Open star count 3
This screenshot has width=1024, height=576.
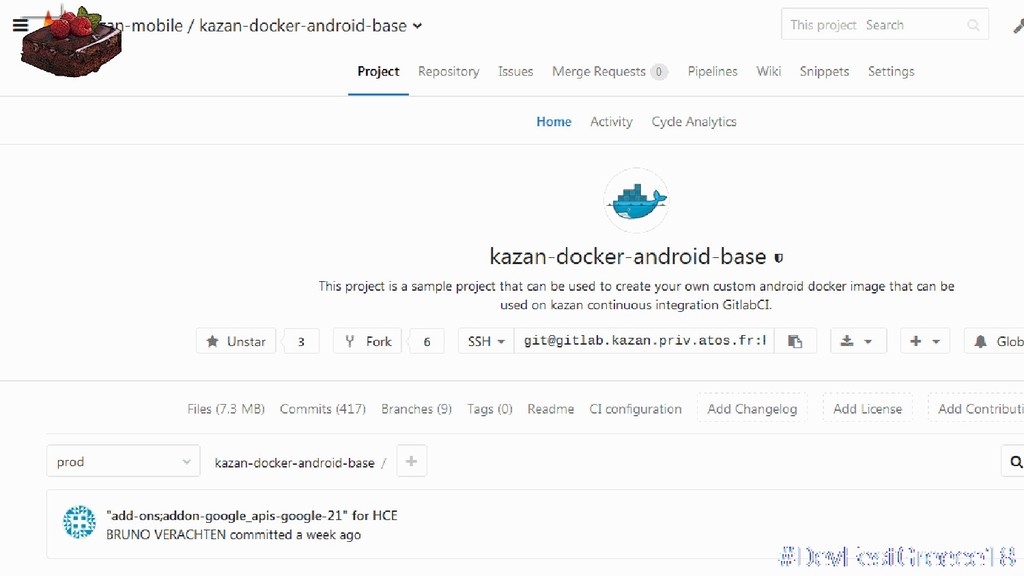click(x=301, y=341)
